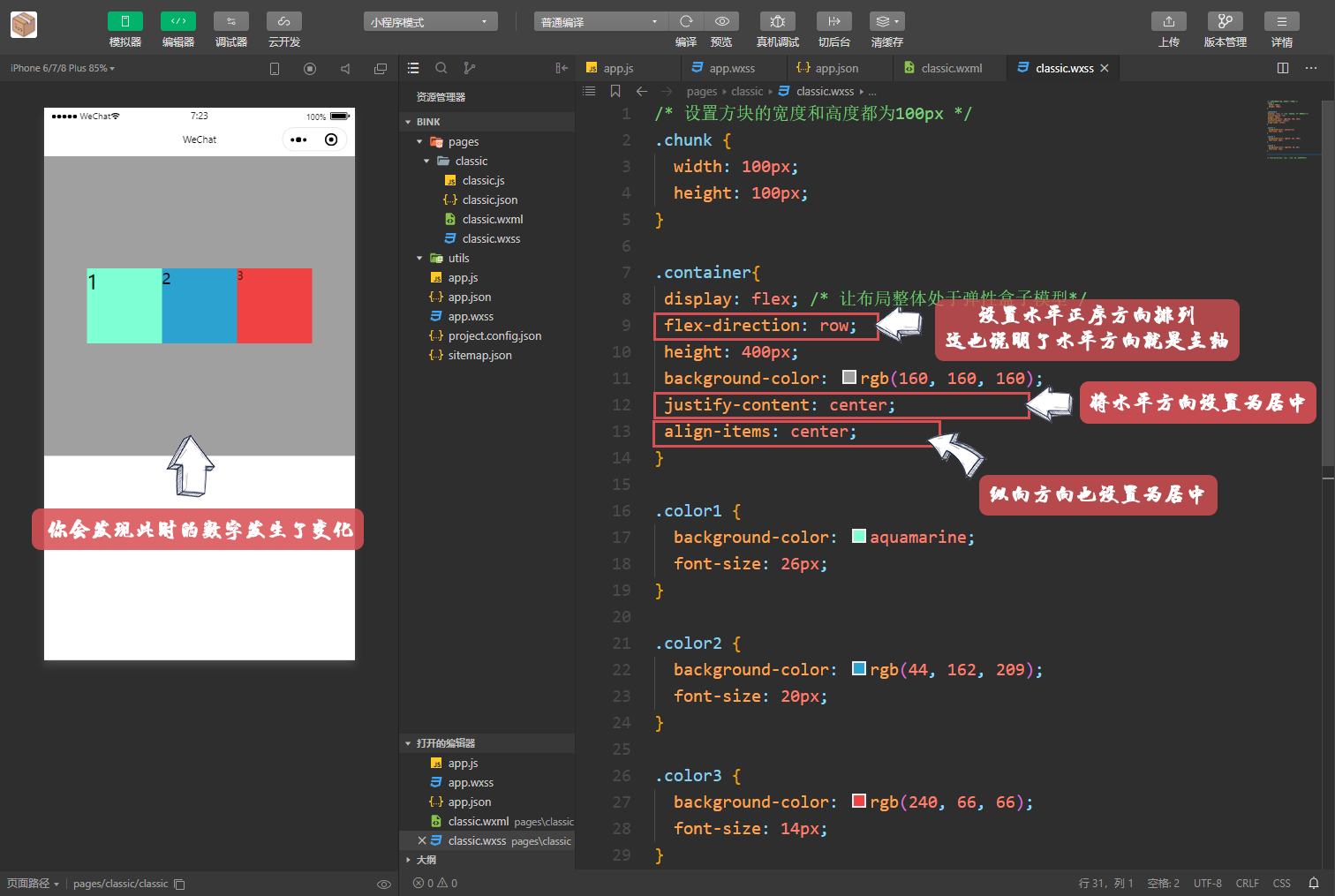1335x896 pixels.
Task: Click the bookmark icon in breadcrumb bar
Action: 615,91
